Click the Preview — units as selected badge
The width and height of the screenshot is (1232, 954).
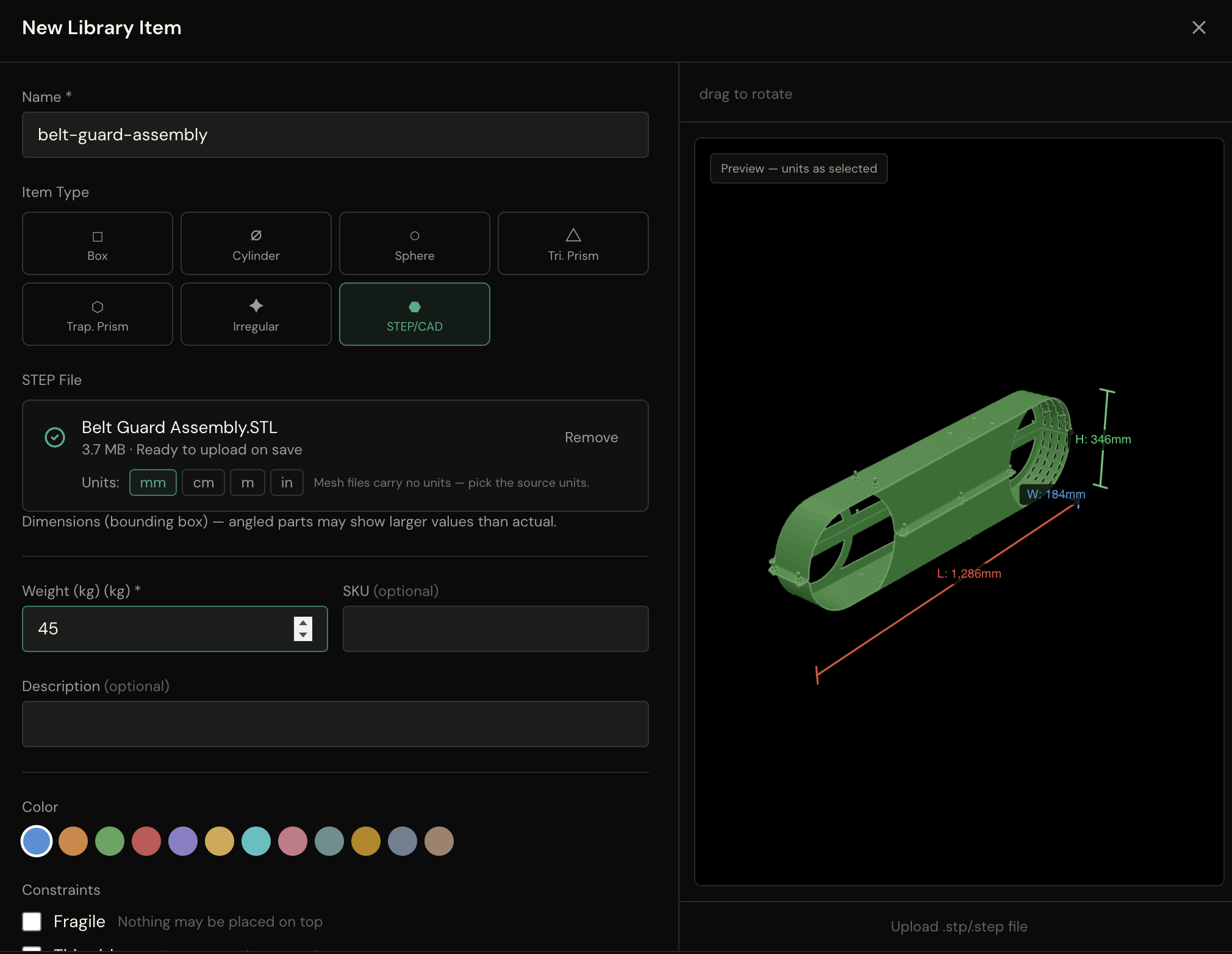799,168
